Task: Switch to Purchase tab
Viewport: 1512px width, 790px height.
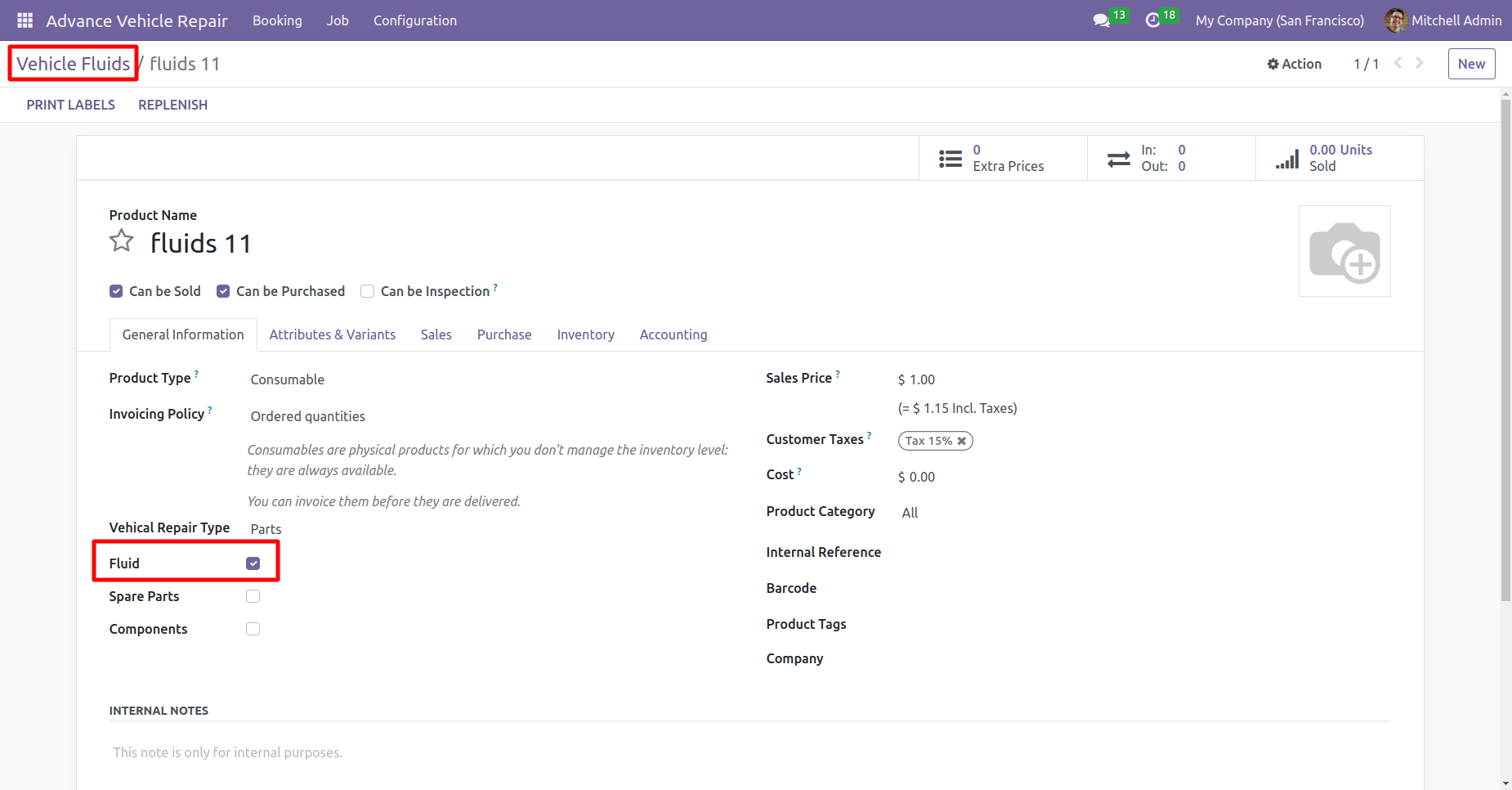Action: [504, 334]
